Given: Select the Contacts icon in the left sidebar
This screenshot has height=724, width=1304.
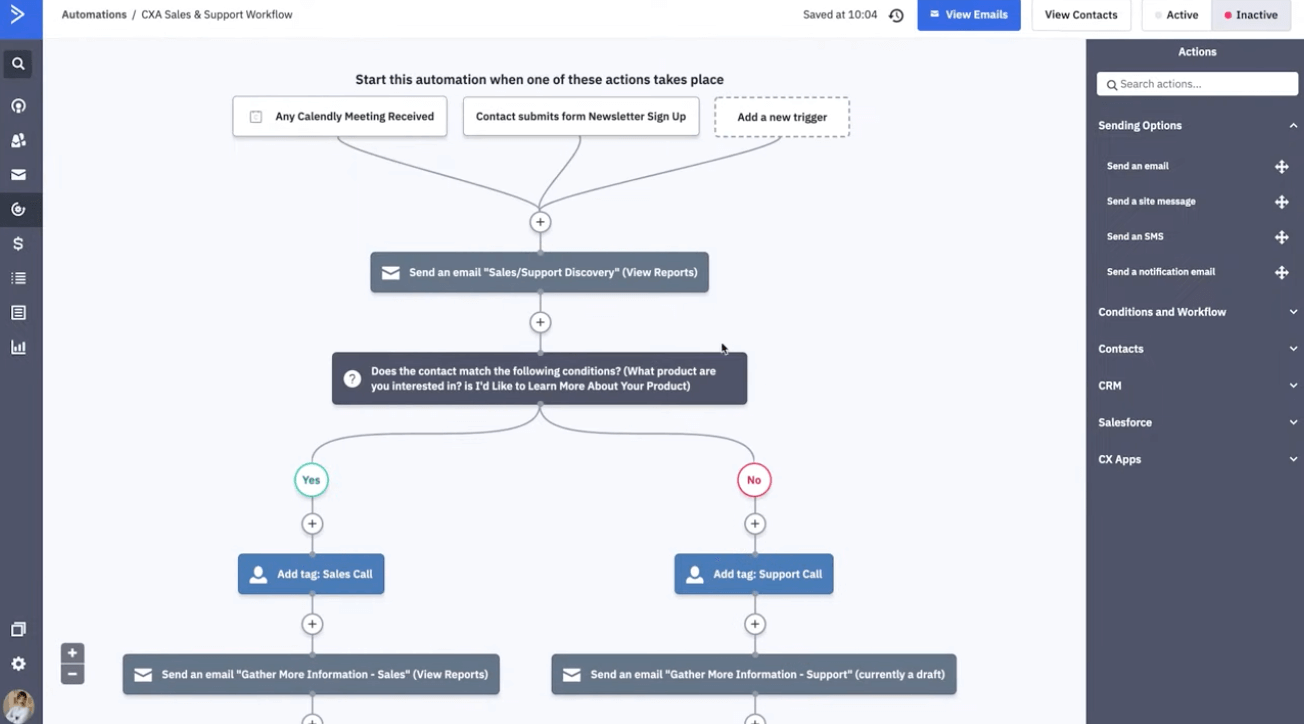Looking at the screenshot, I should pyautogui.click(x=20, y=140).
